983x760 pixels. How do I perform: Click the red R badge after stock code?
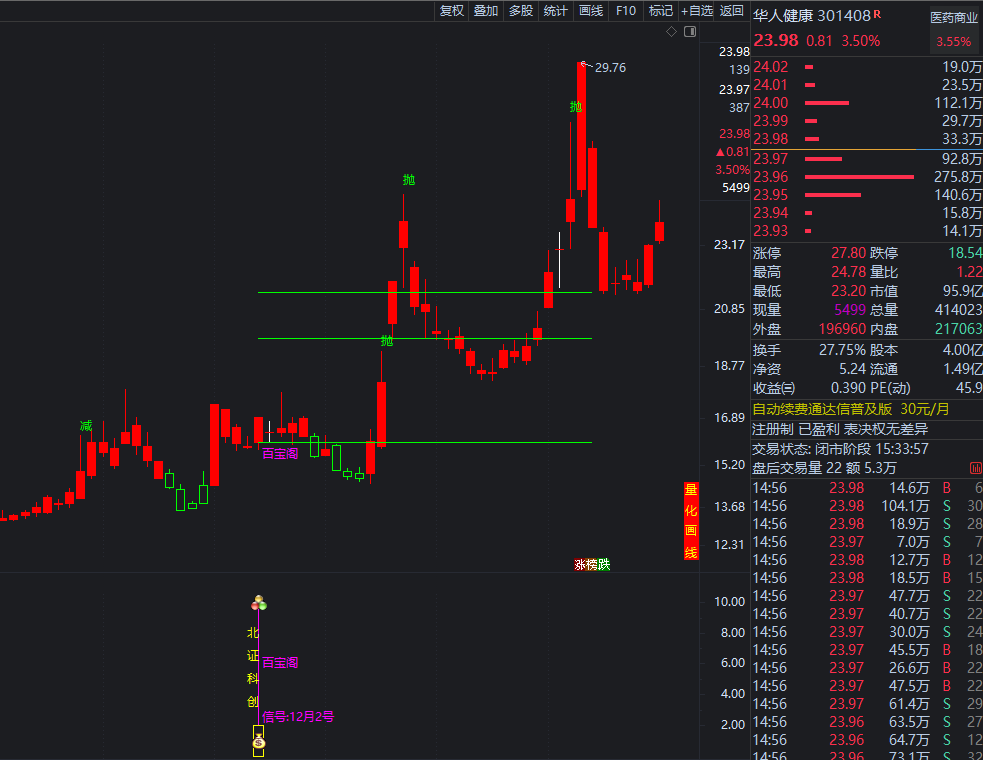click(x=877, y=15)
